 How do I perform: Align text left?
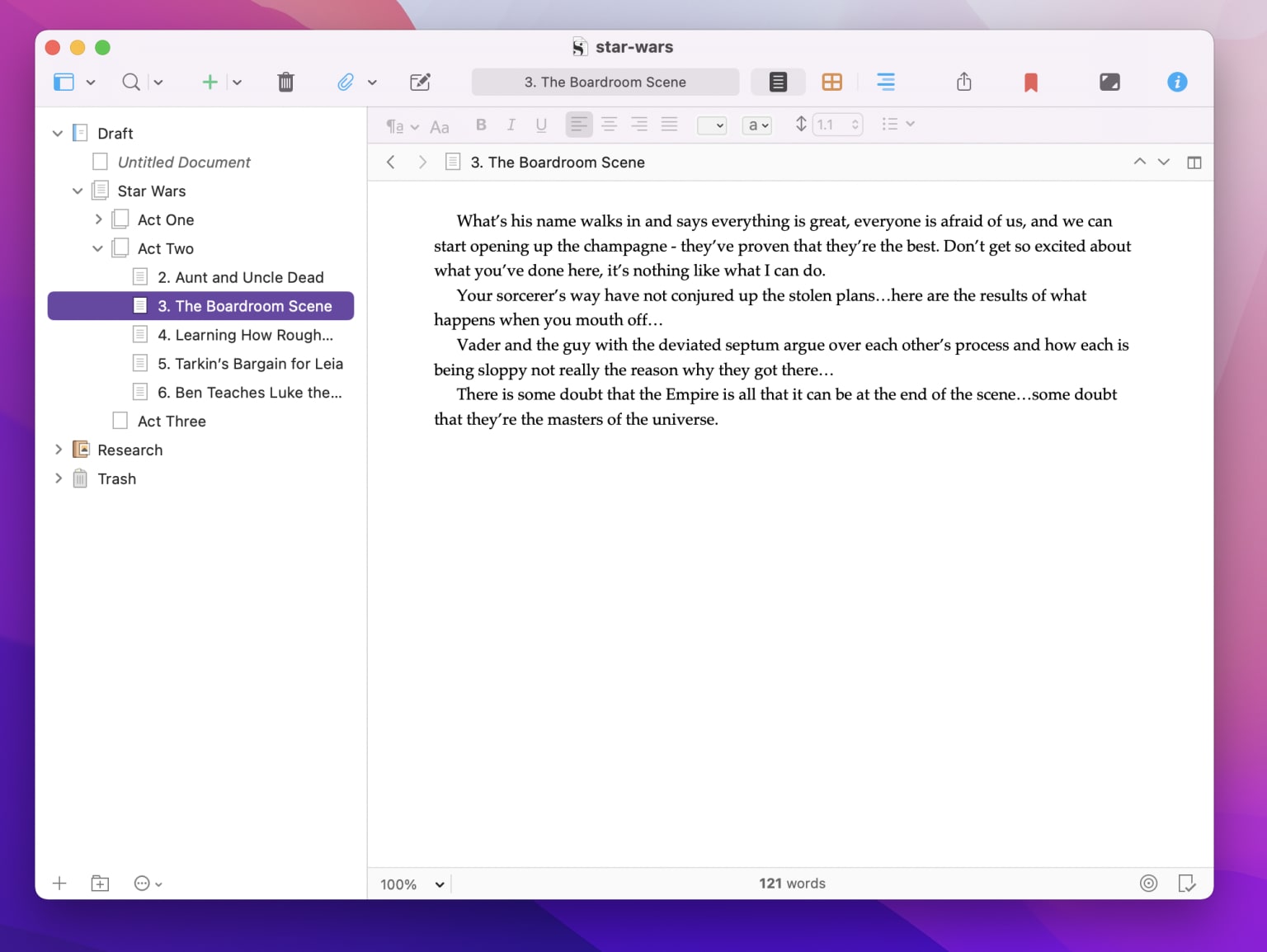click(579, 125)
